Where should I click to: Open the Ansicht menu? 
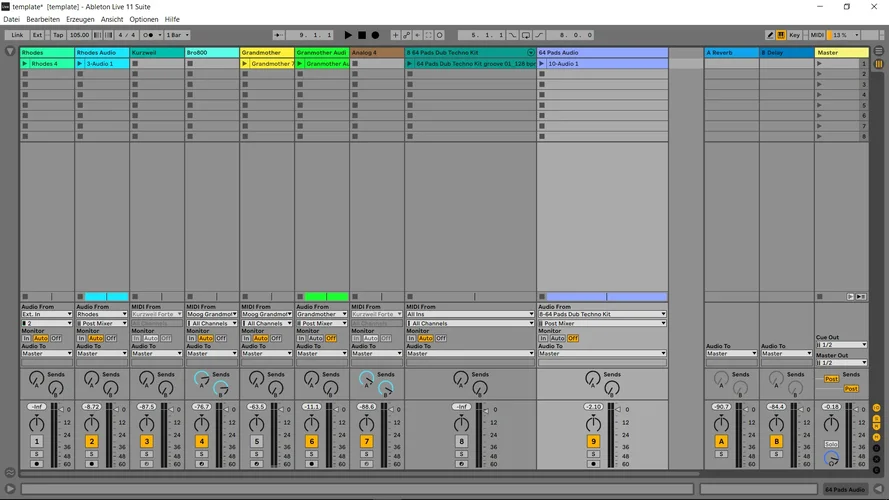click(x=112, y=19)
